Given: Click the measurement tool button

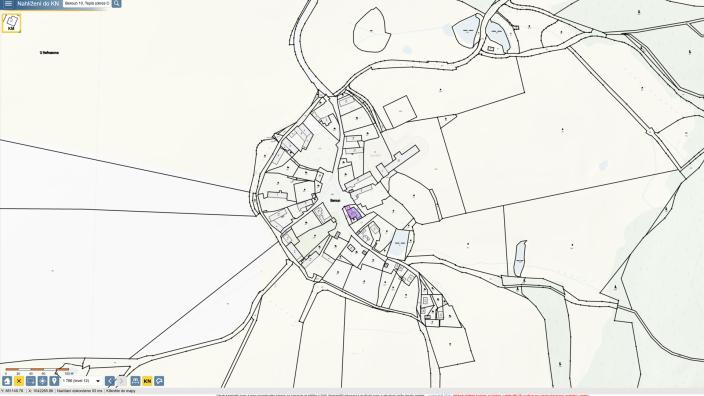Looking at the screenshot, I should pyautogui.click(x=135, y=381).
